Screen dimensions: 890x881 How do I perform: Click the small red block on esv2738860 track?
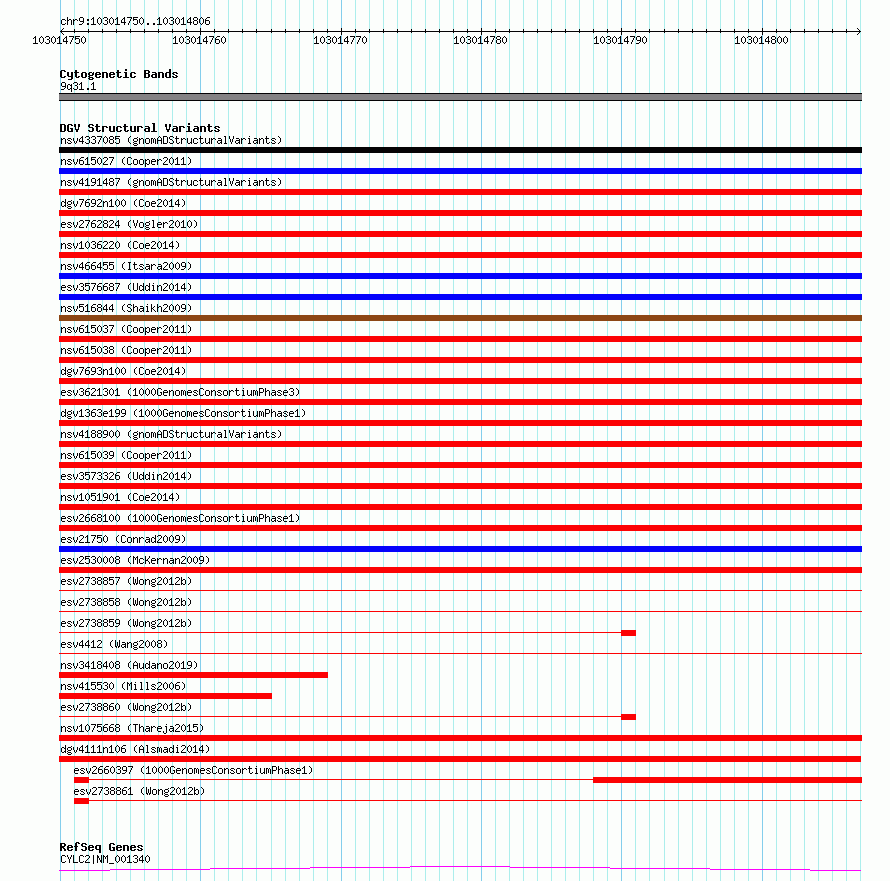[x=628, y=717]
